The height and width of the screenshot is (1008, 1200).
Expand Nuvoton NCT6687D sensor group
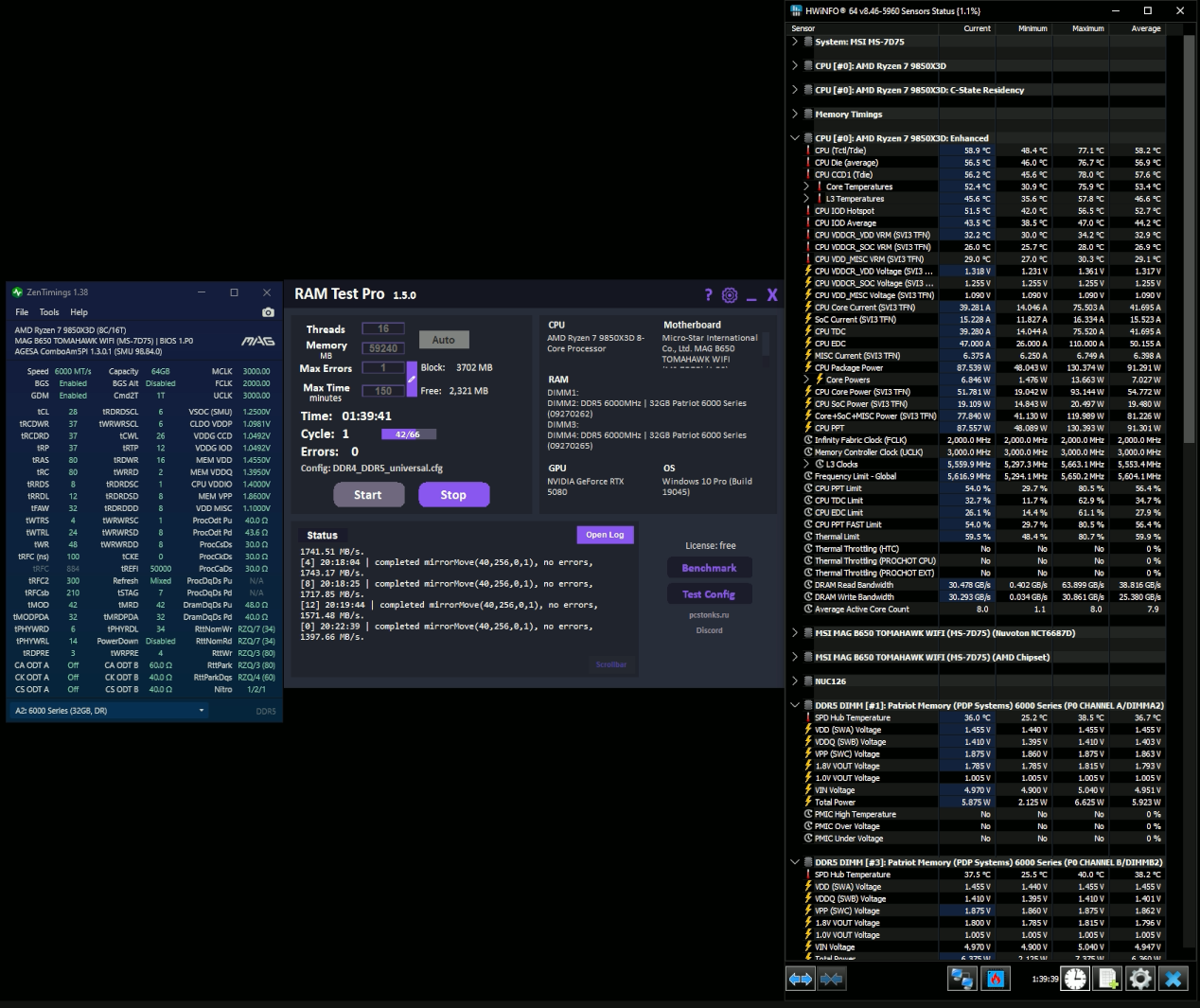point(795,633)
